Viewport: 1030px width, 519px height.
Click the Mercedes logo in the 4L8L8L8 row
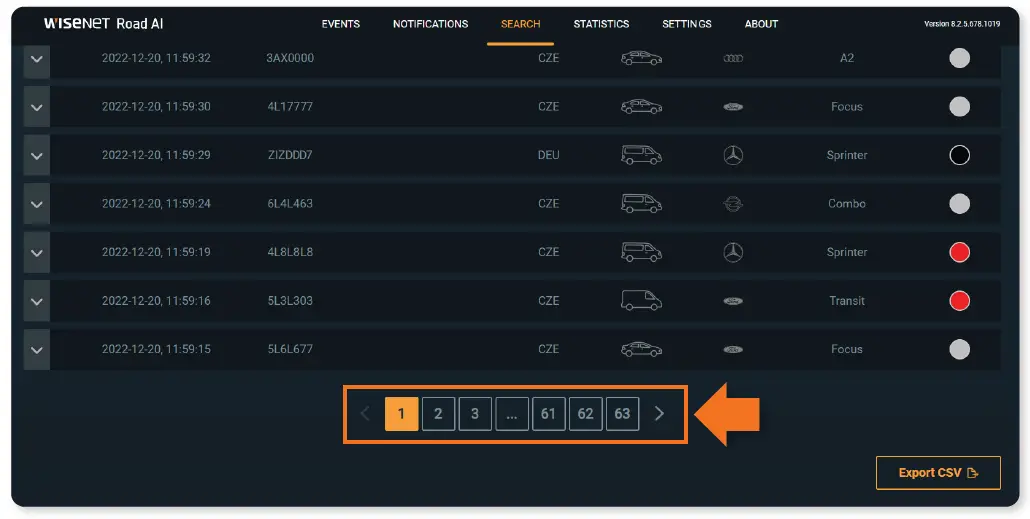[x=733, y=252]
